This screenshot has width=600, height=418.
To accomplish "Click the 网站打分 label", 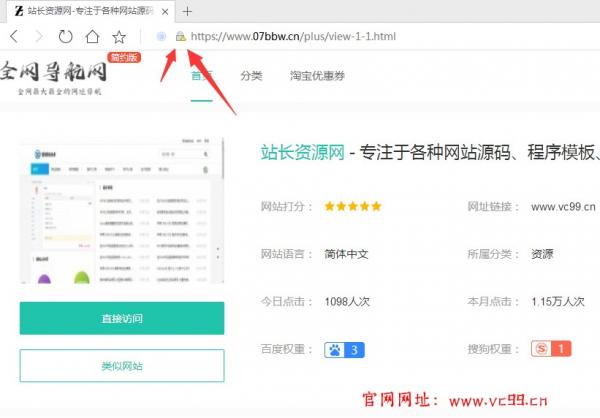I will 286,207.
